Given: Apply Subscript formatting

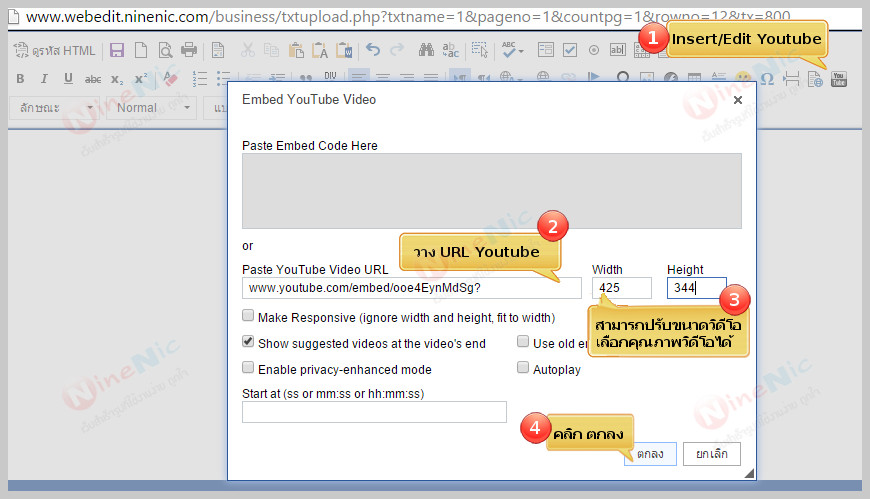Looking at the screenshot, I should pos(117,79).
